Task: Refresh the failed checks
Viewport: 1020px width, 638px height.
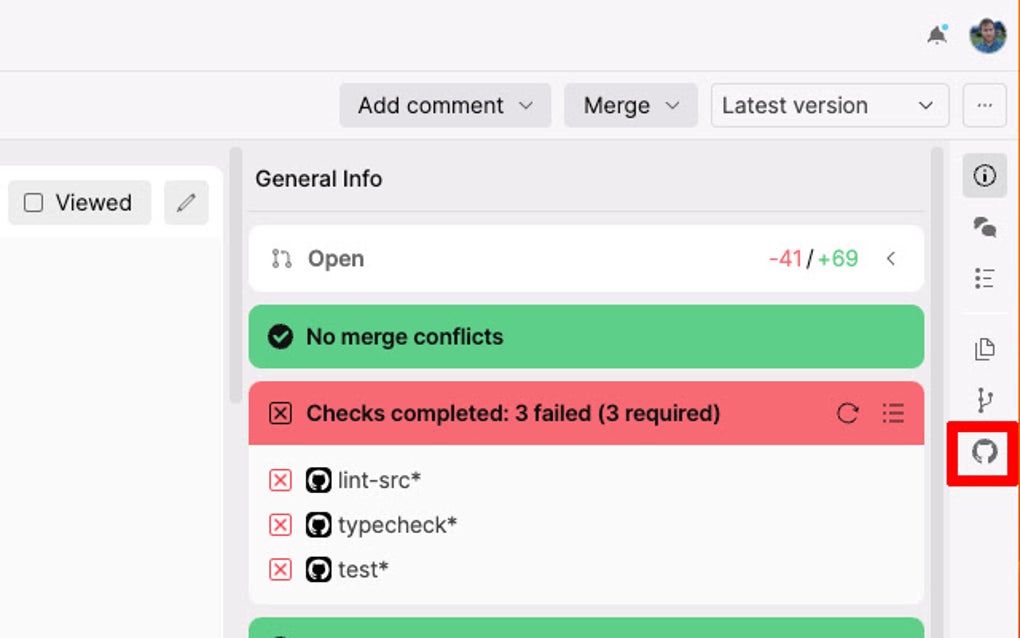Action: pos(848,413)
